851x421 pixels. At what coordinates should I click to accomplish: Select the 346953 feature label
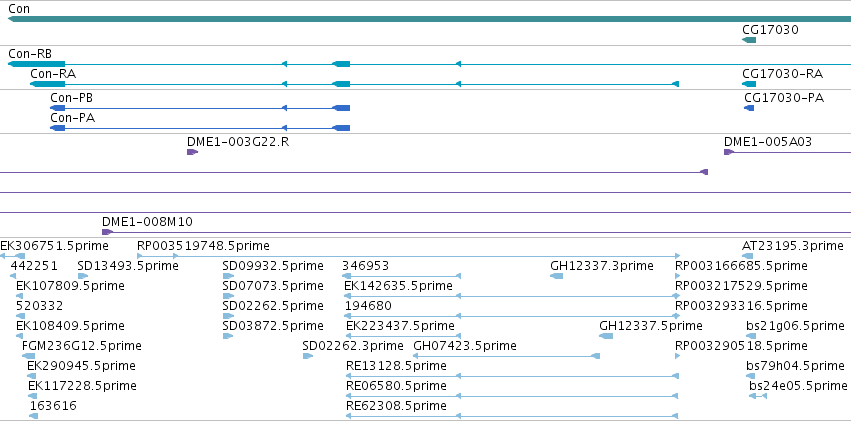coord(365,266)
